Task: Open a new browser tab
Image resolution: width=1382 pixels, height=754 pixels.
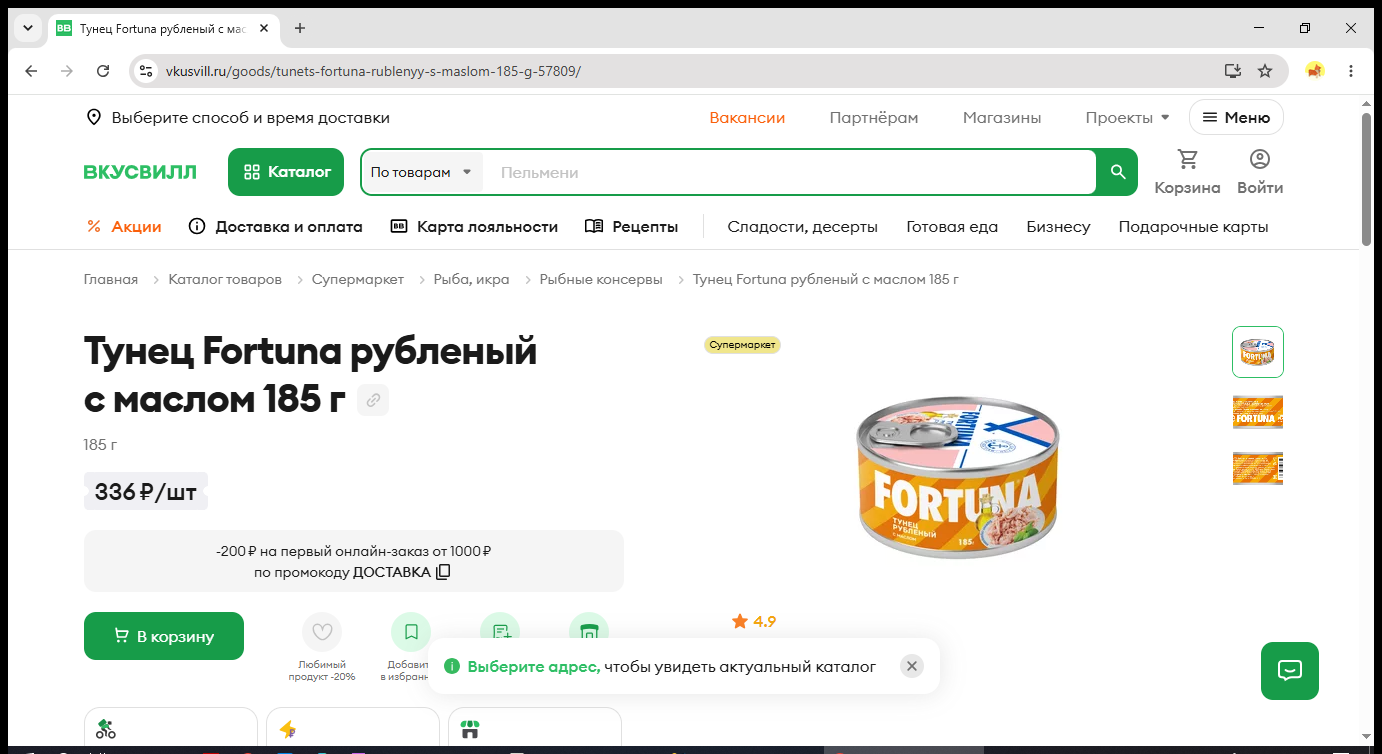Action: point(299,28)
